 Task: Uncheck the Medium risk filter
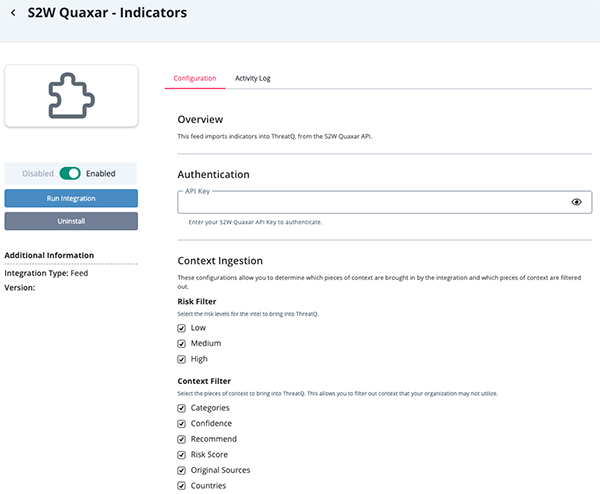(181, 344)
